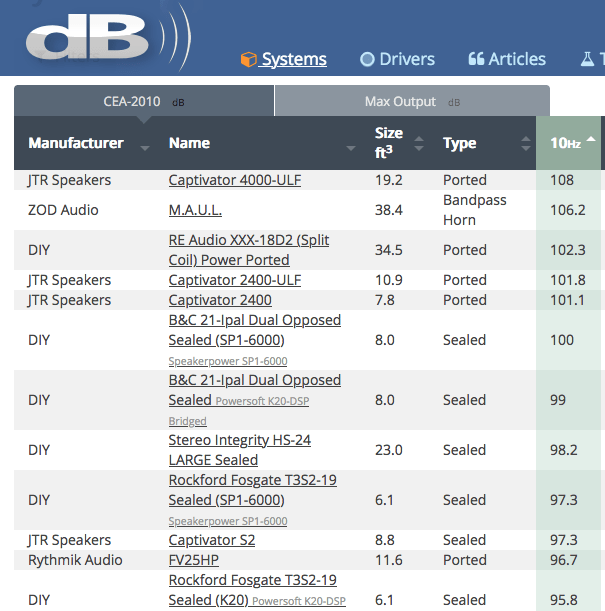Click the 11.6 size cell
605x611 pixels.
coord(388,560)
